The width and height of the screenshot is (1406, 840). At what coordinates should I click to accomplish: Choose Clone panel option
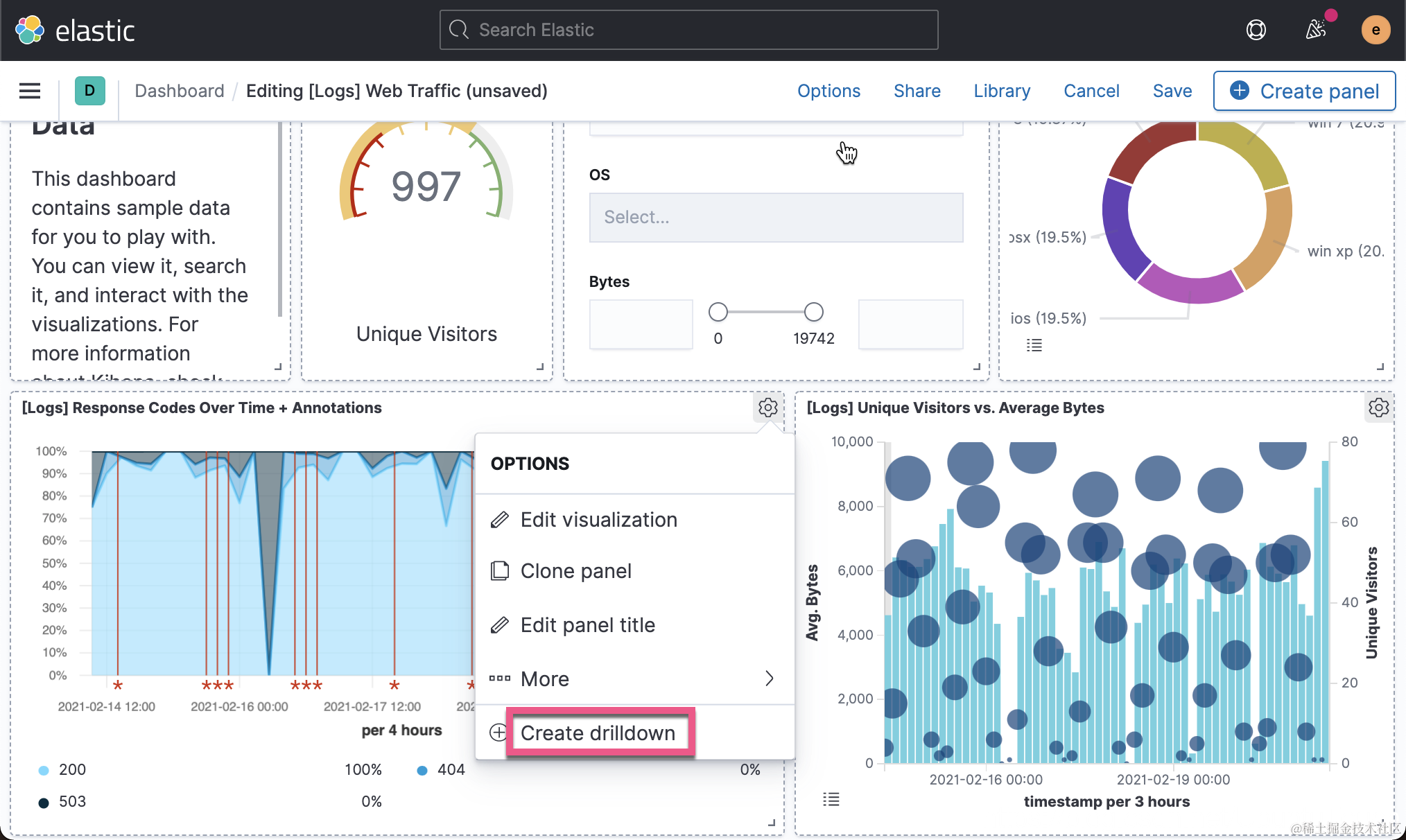pyautogui.click(x=575, y=571)
